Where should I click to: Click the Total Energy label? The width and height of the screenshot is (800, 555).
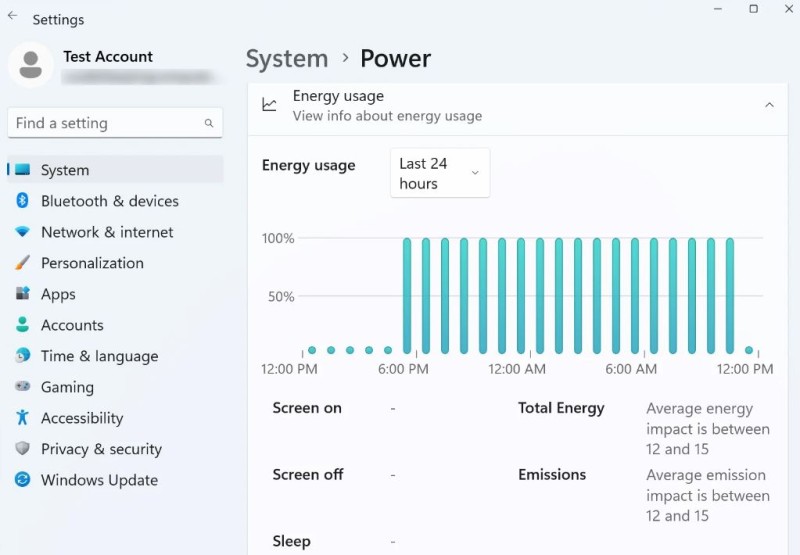click(x=561, y=408)
